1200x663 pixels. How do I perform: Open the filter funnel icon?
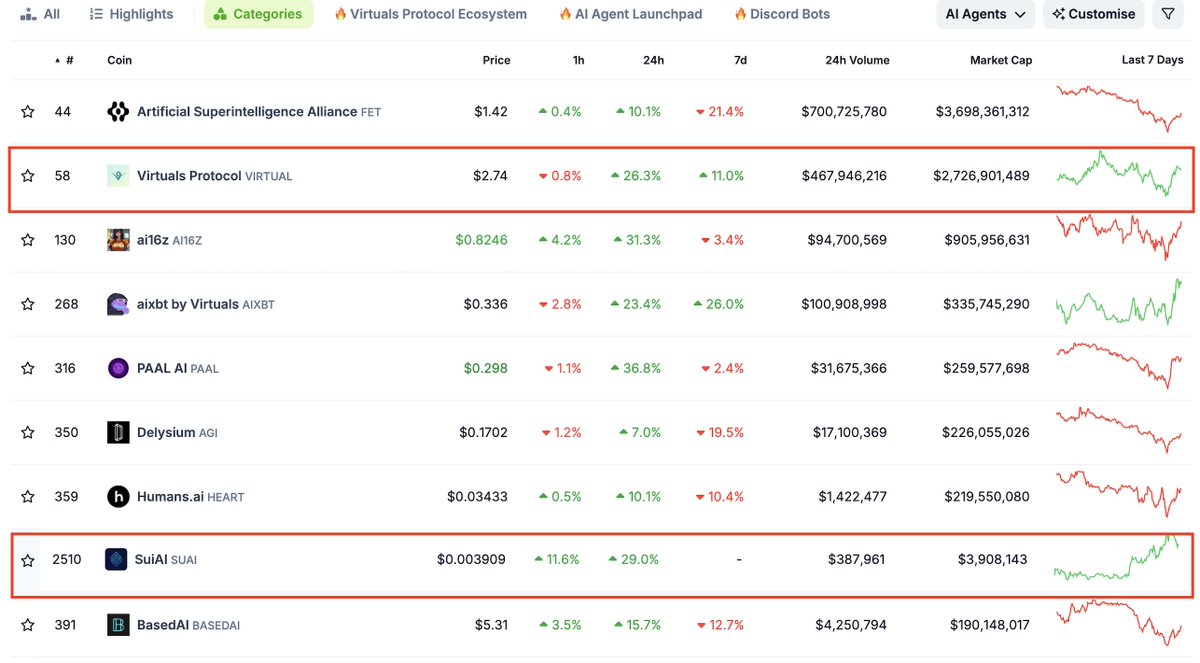click(1167, 14)
